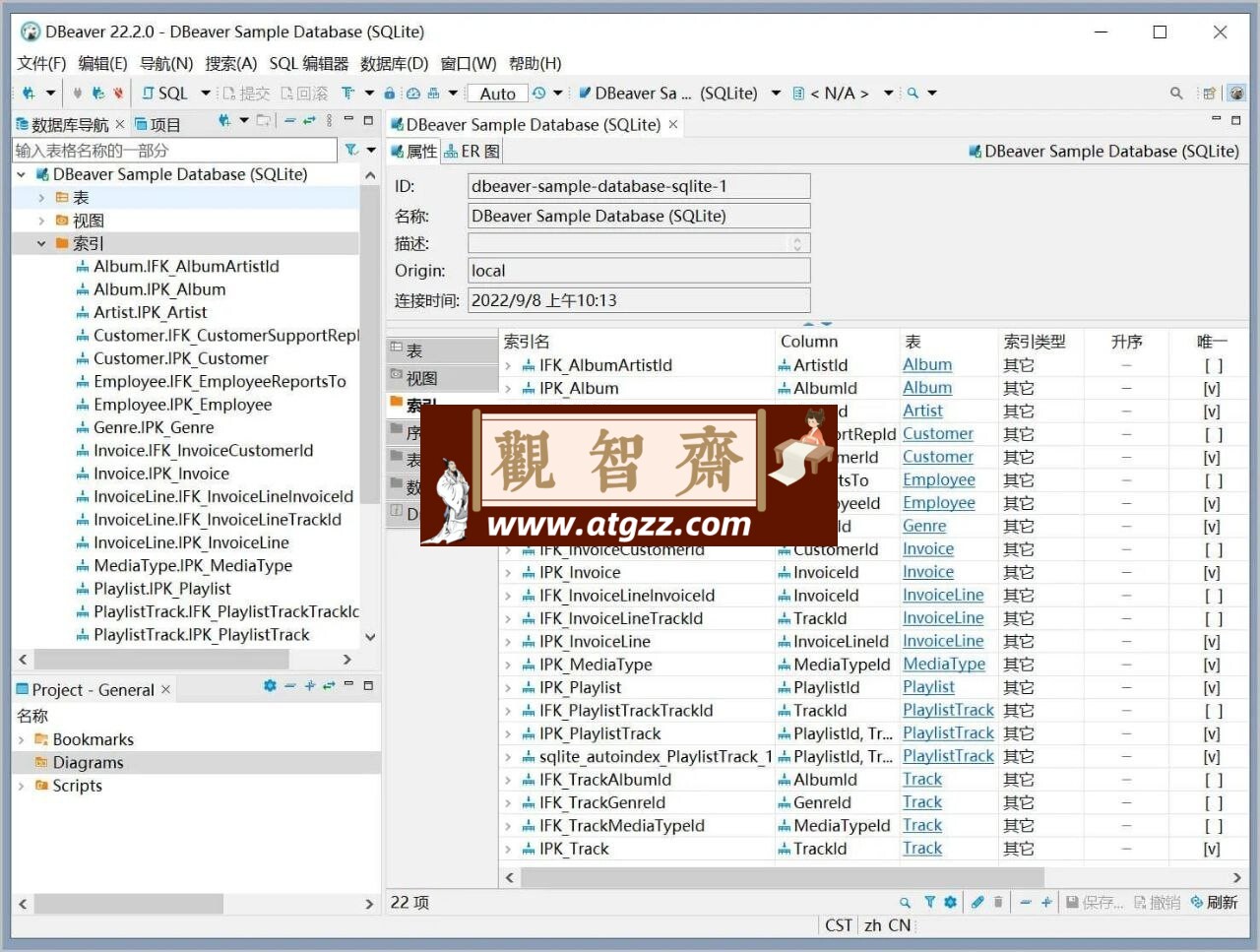Open the 数据库(D) menu

tap(394, 64)
